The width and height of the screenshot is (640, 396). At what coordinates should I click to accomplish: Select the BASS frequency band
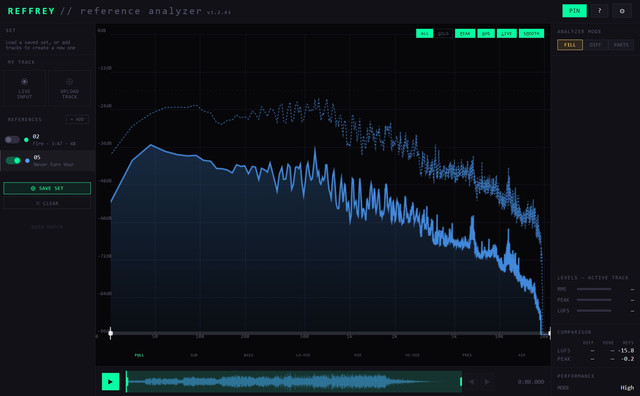pyautogui.click(x=248, y=355)
